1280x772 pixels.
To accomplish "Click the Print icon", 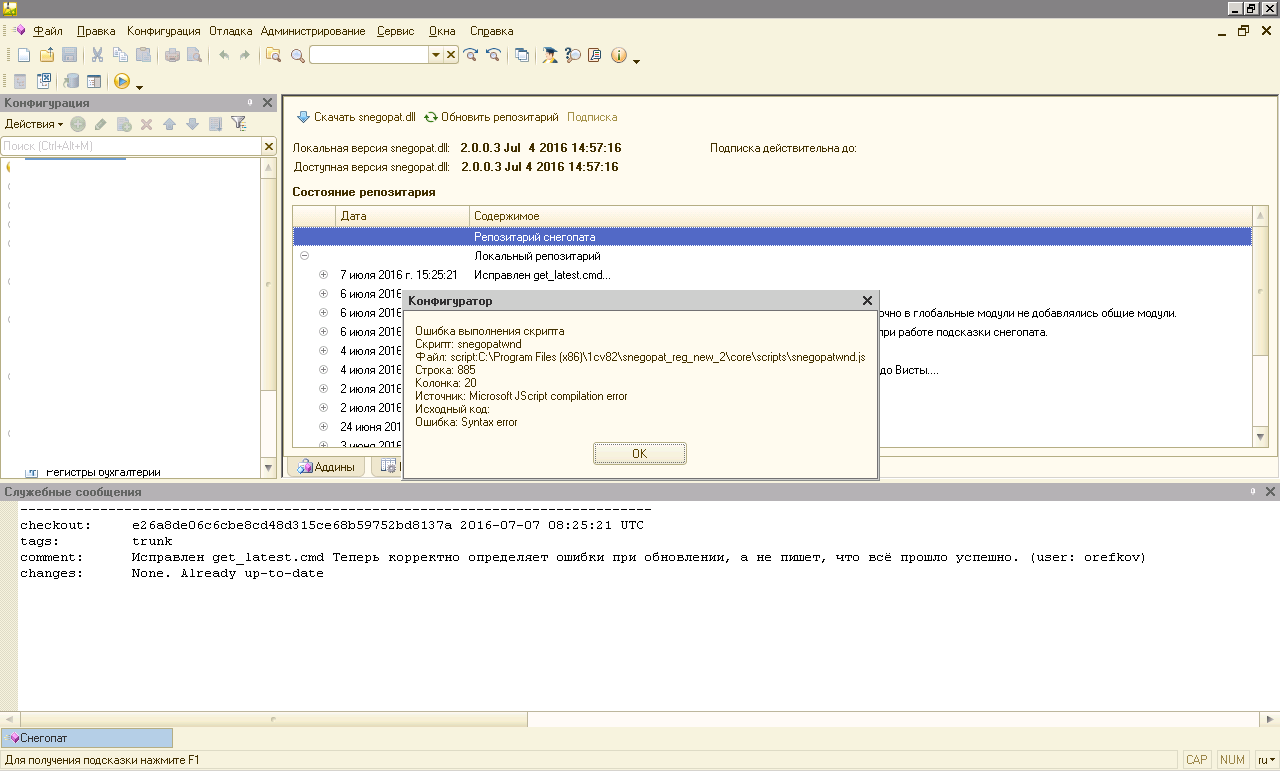I will coord(172,55).
